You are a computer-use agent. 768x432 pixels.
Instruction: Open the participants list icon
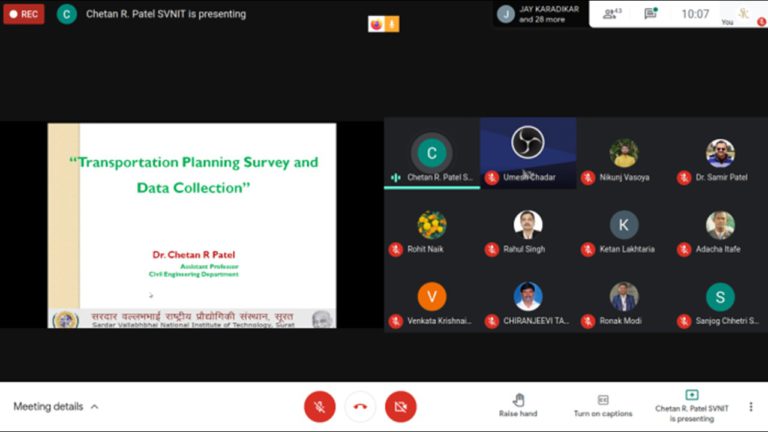tap(612, 14)
